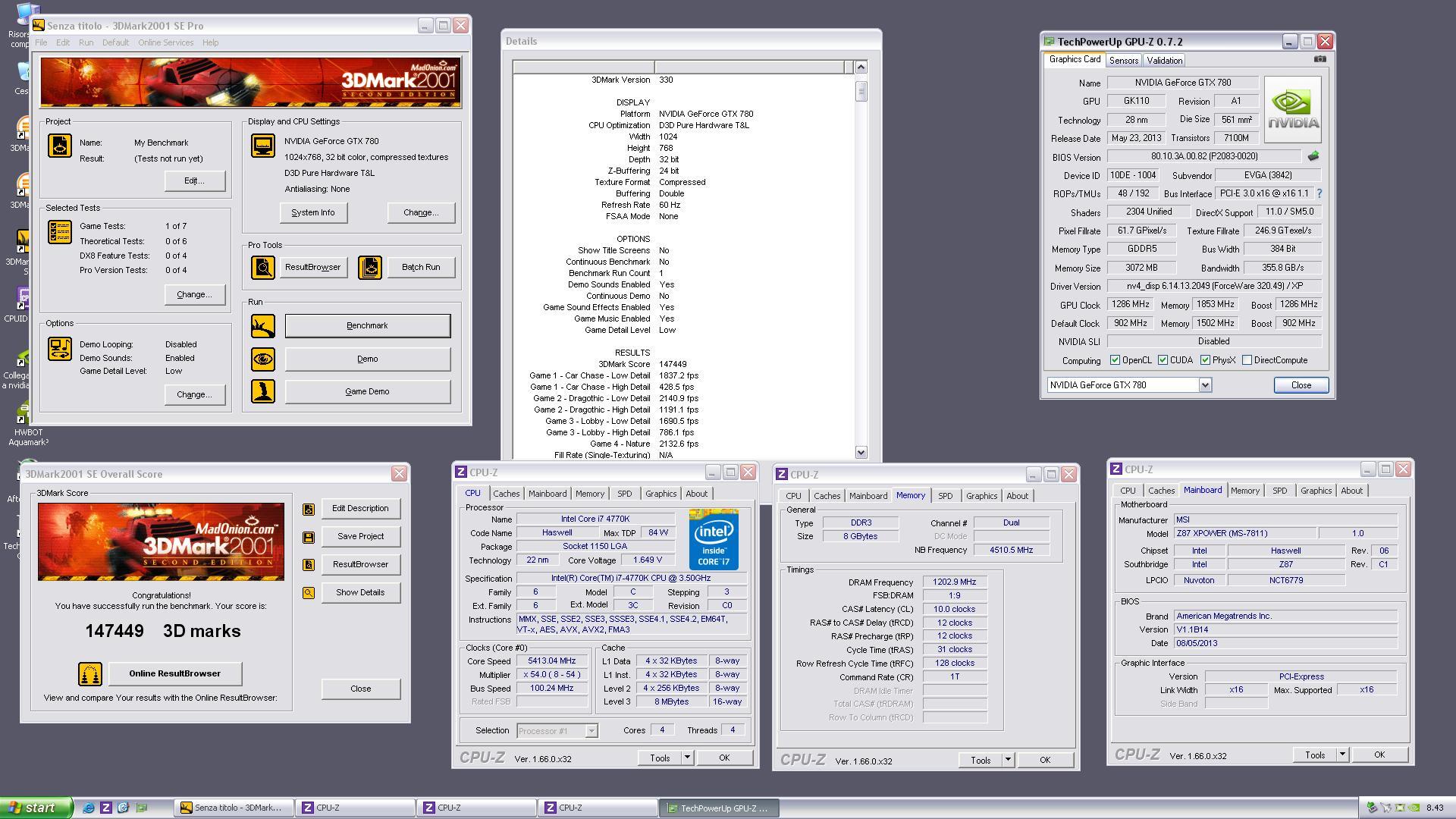This screenshot has width=1456, height=819.
Task: Click the Core Speed value field in CPU-Z
Action: pos(552,661)
